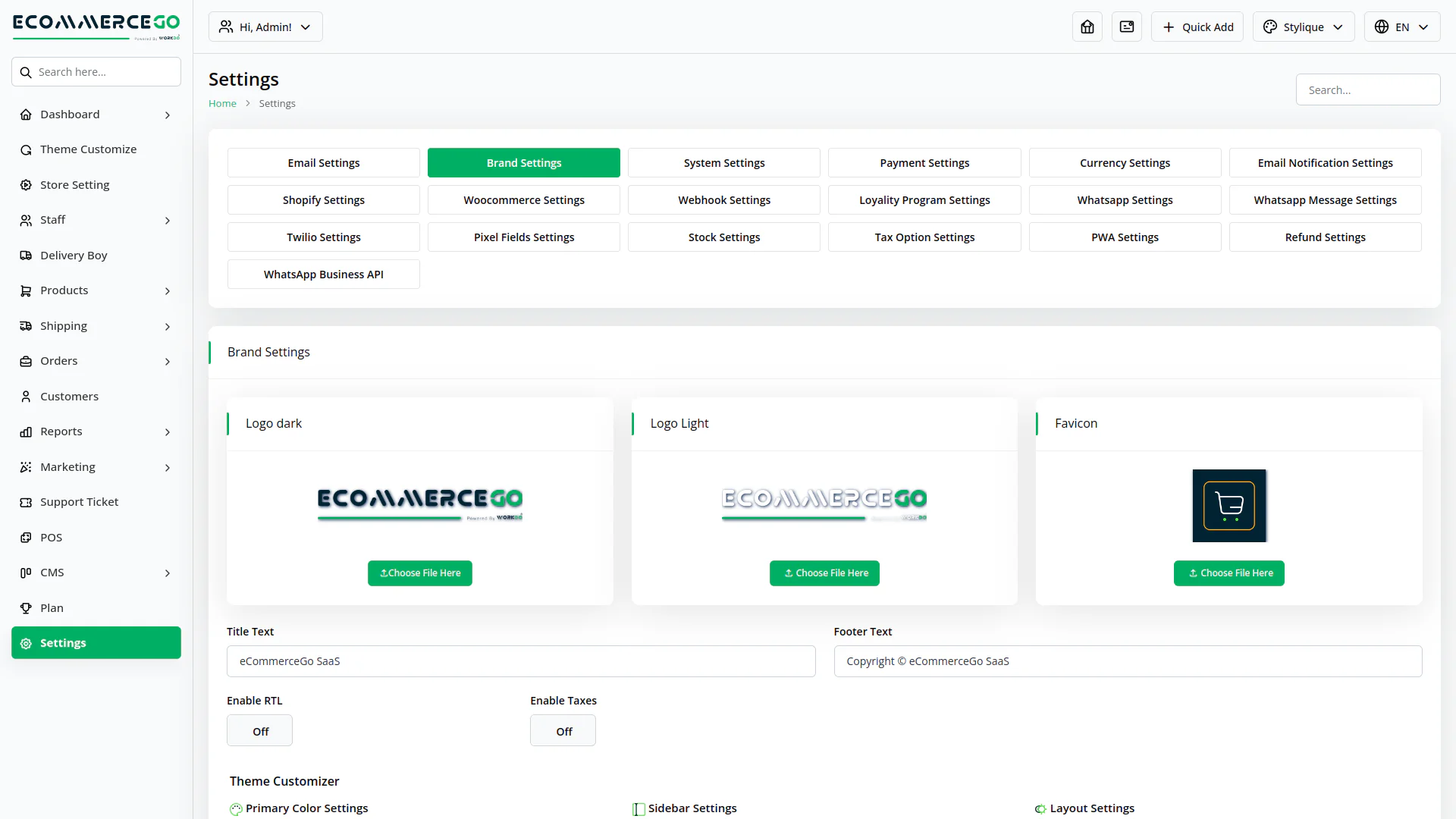Viewport: 1456px width, 819px height.
Task: Toggle the Enable RTL switch
Action: coord(259,731)
